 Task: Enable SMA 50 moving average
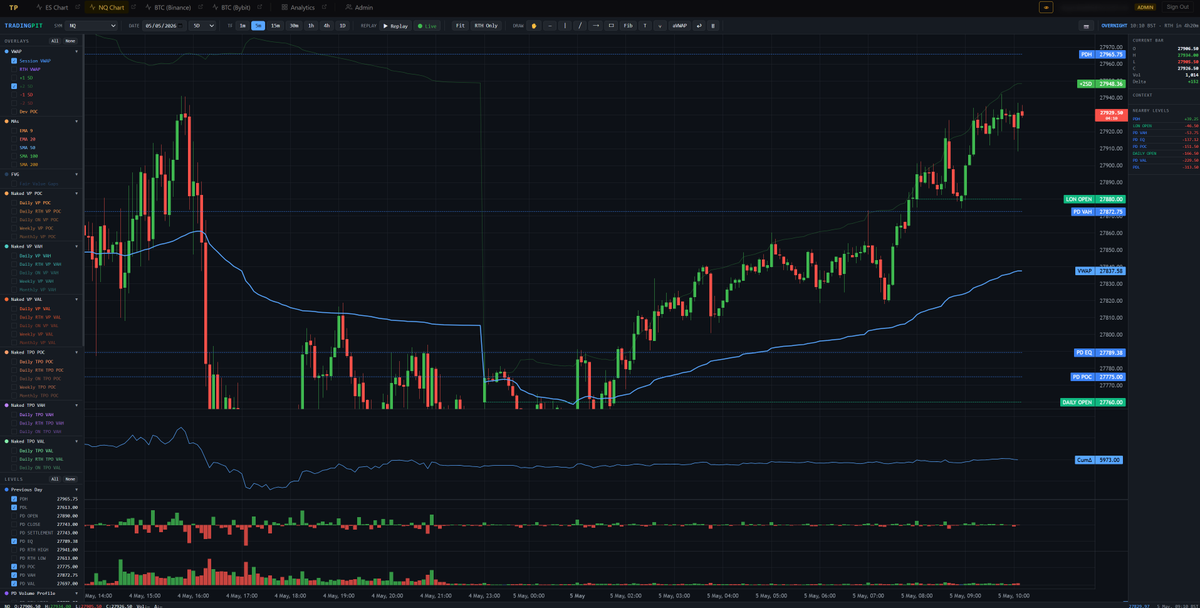(x=14, y=147)
